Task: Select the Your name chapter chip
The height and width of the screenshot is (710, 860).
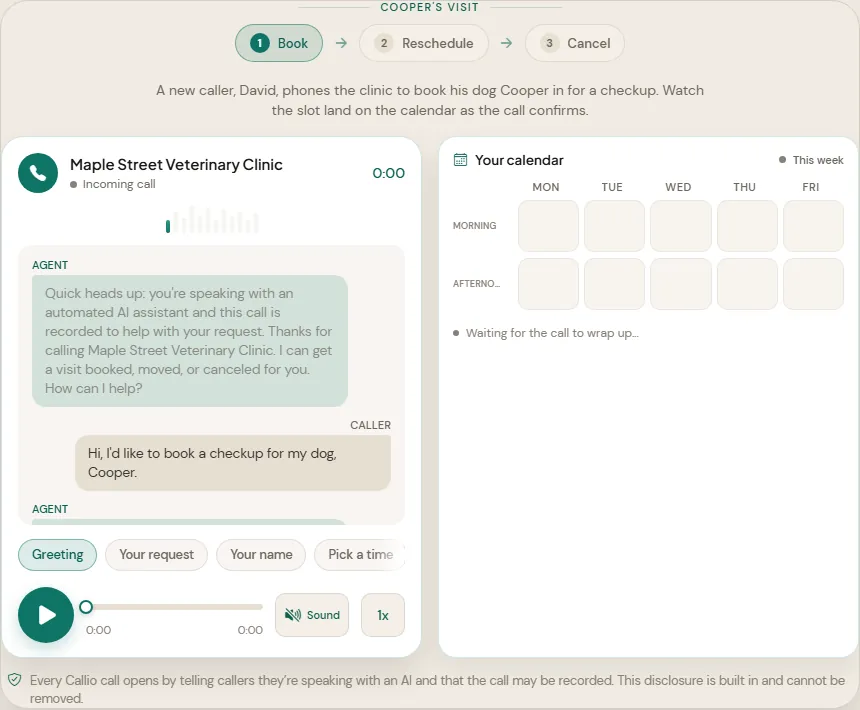Action: click(261, 555)
